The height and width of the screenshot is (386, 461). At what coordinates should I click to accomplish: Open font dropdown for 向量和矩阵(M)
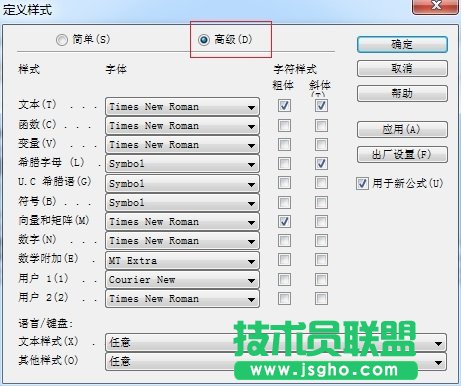[x=182, y=222]
